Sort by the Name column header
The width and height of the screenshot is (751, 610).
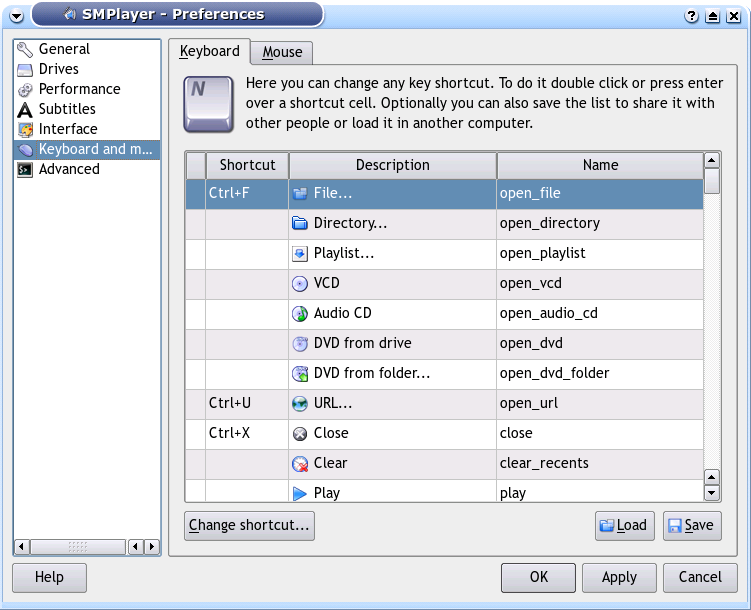(600, 165)
